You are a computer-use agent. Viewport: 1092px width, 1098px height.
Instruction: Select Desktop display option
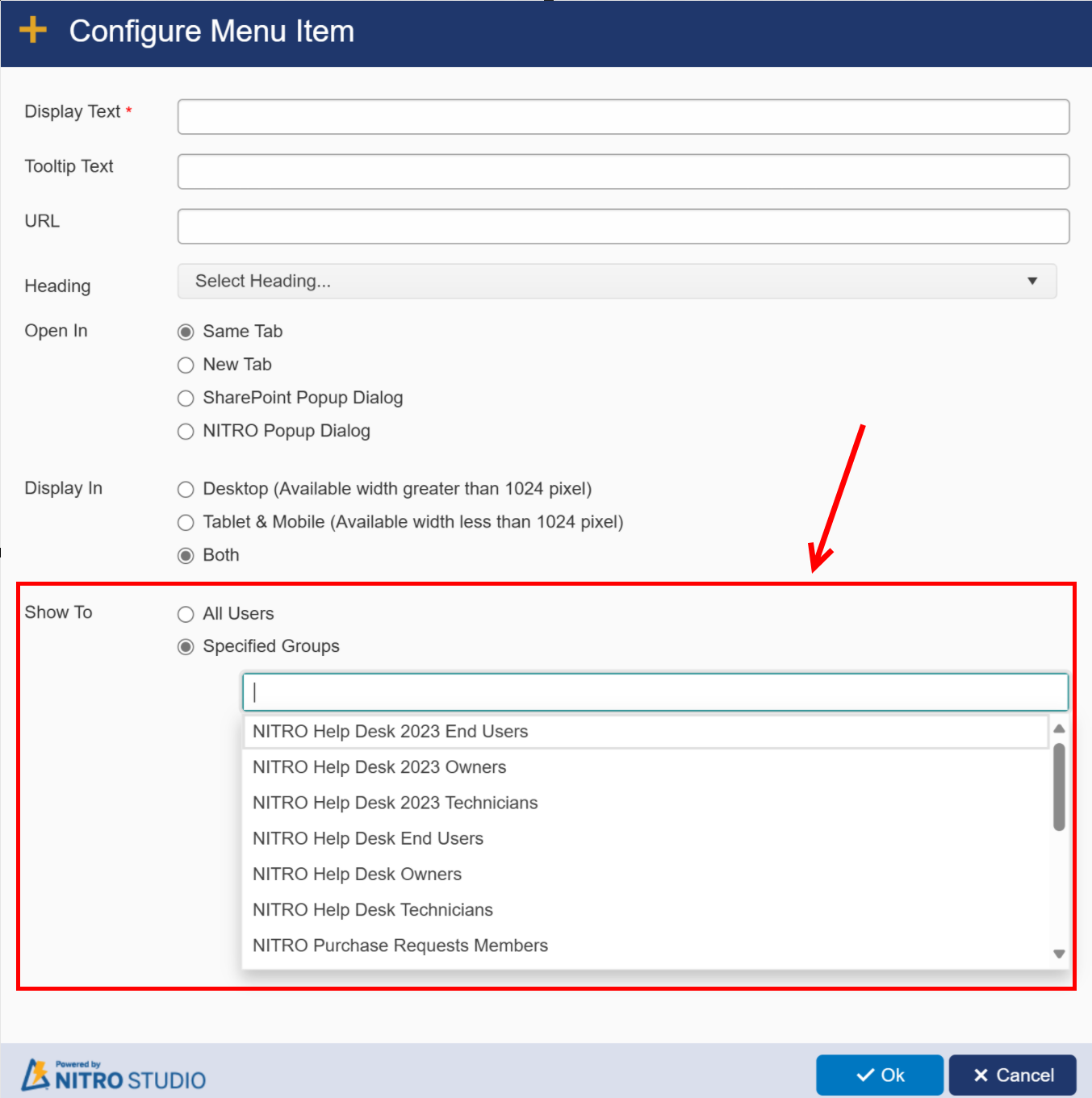pyautogui.click(x=186, y=490)
